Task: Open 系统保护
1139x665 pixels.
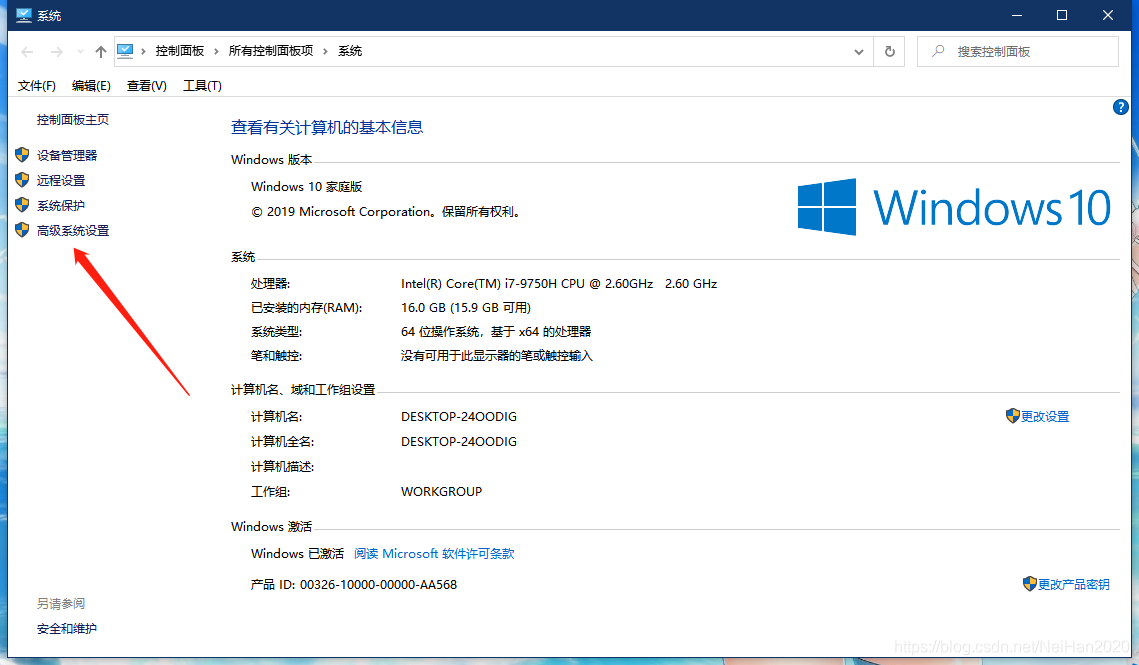Action: pos(61,206)
